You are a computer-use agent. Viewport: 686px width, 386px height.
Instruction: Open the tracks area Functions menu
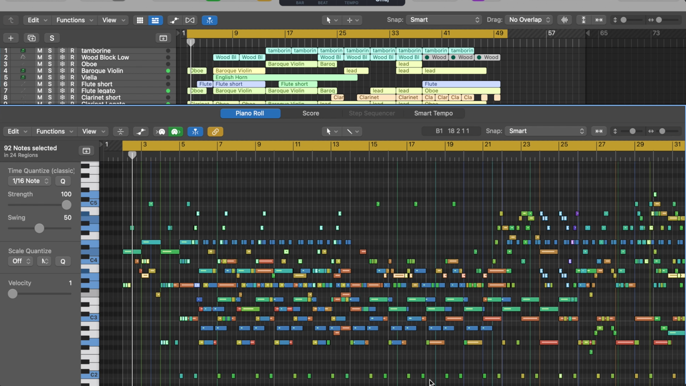74,20
